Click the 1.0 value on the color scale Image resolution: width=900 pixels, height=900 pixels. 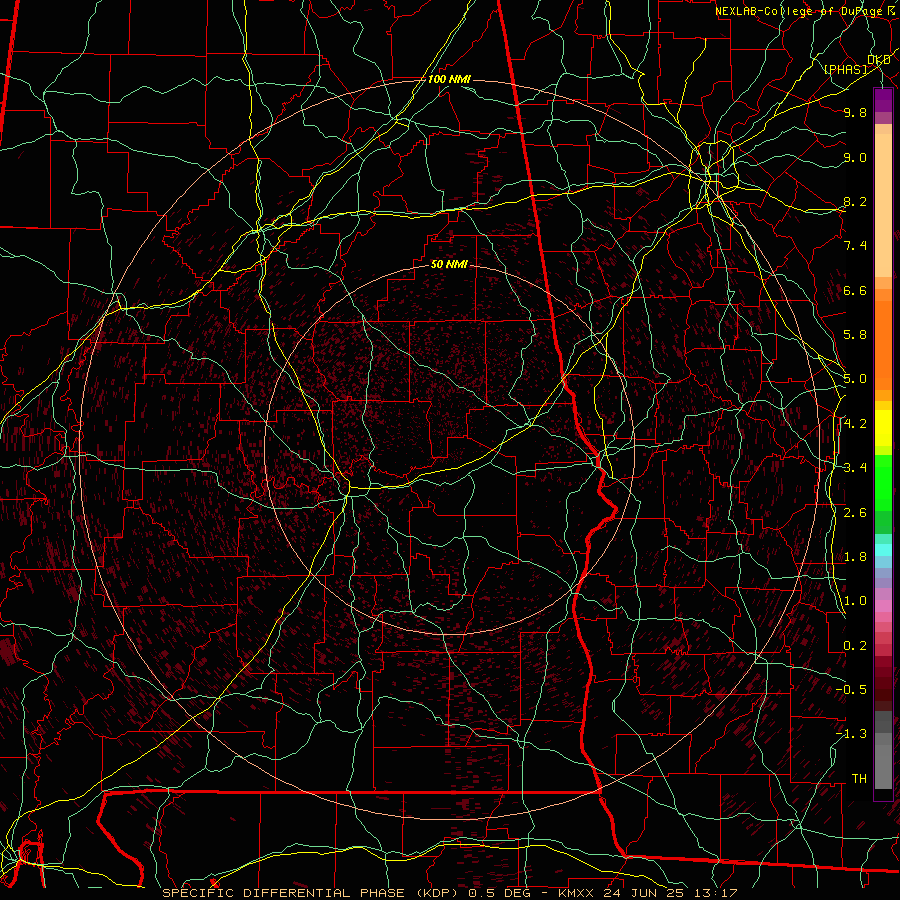(855, 601)
